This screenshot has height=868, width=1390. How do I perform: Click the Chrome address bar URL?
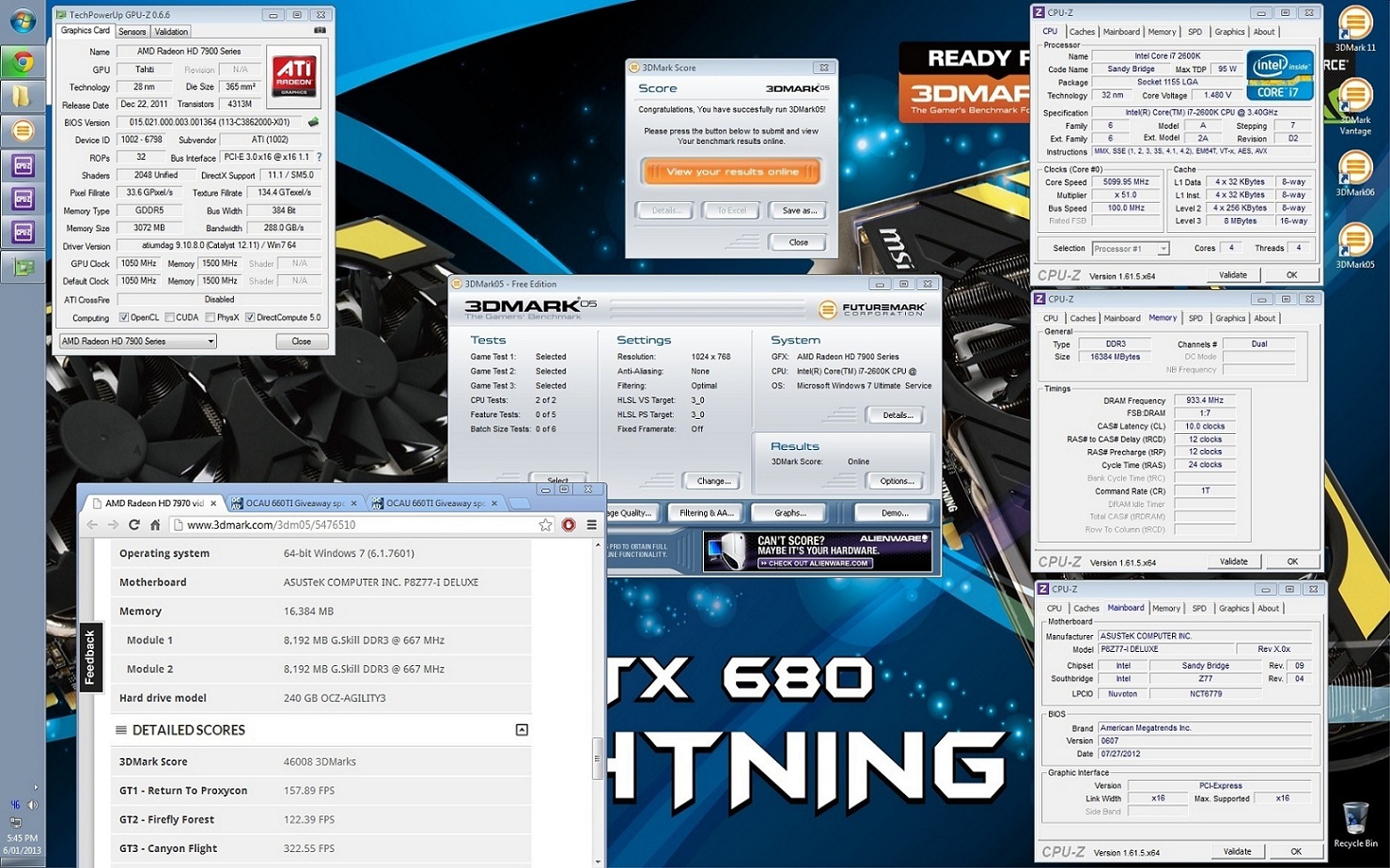272,525
